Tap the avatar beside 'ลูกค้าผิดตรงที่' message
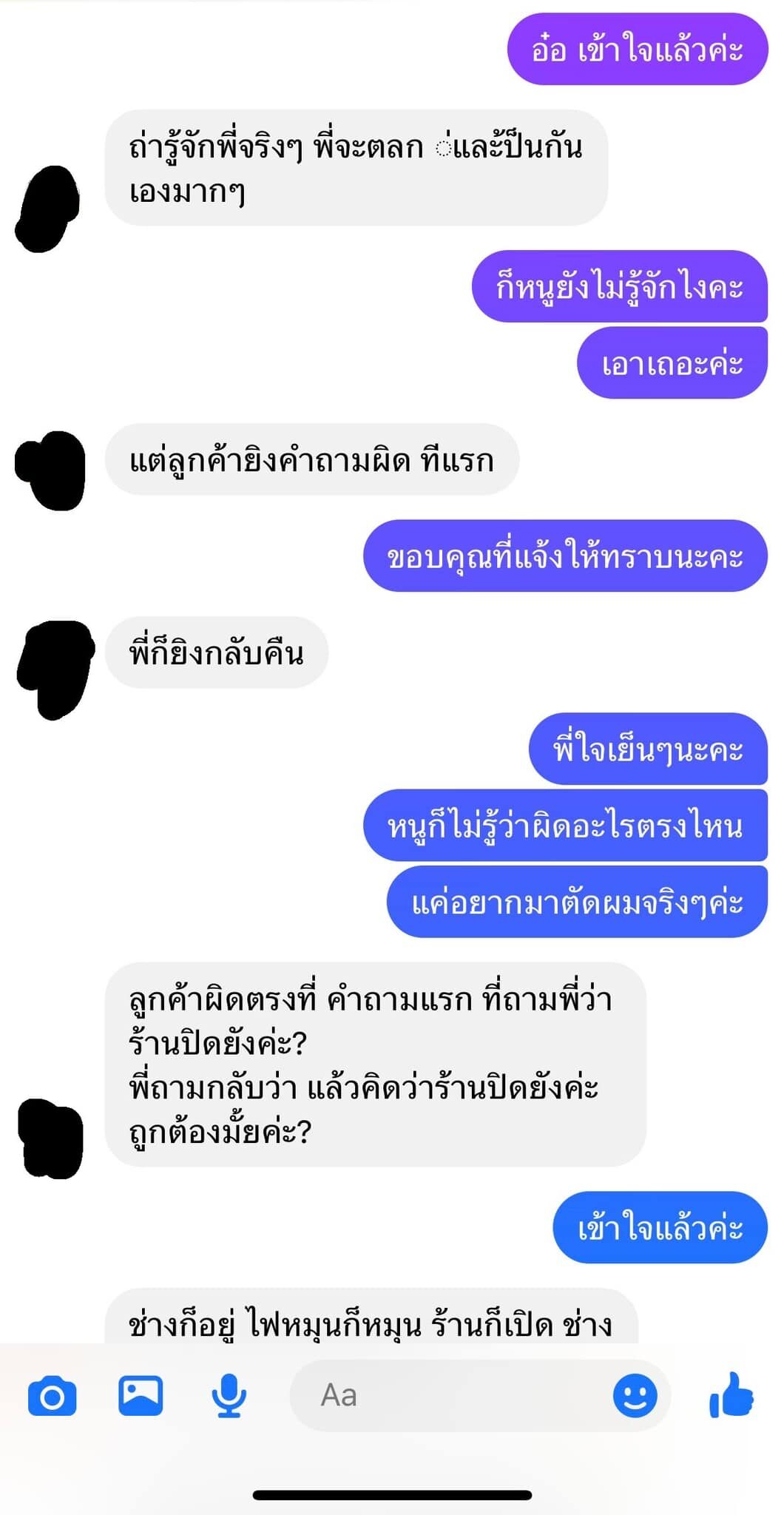Viewport: 784px width, 1515px height. [50, 1139]
